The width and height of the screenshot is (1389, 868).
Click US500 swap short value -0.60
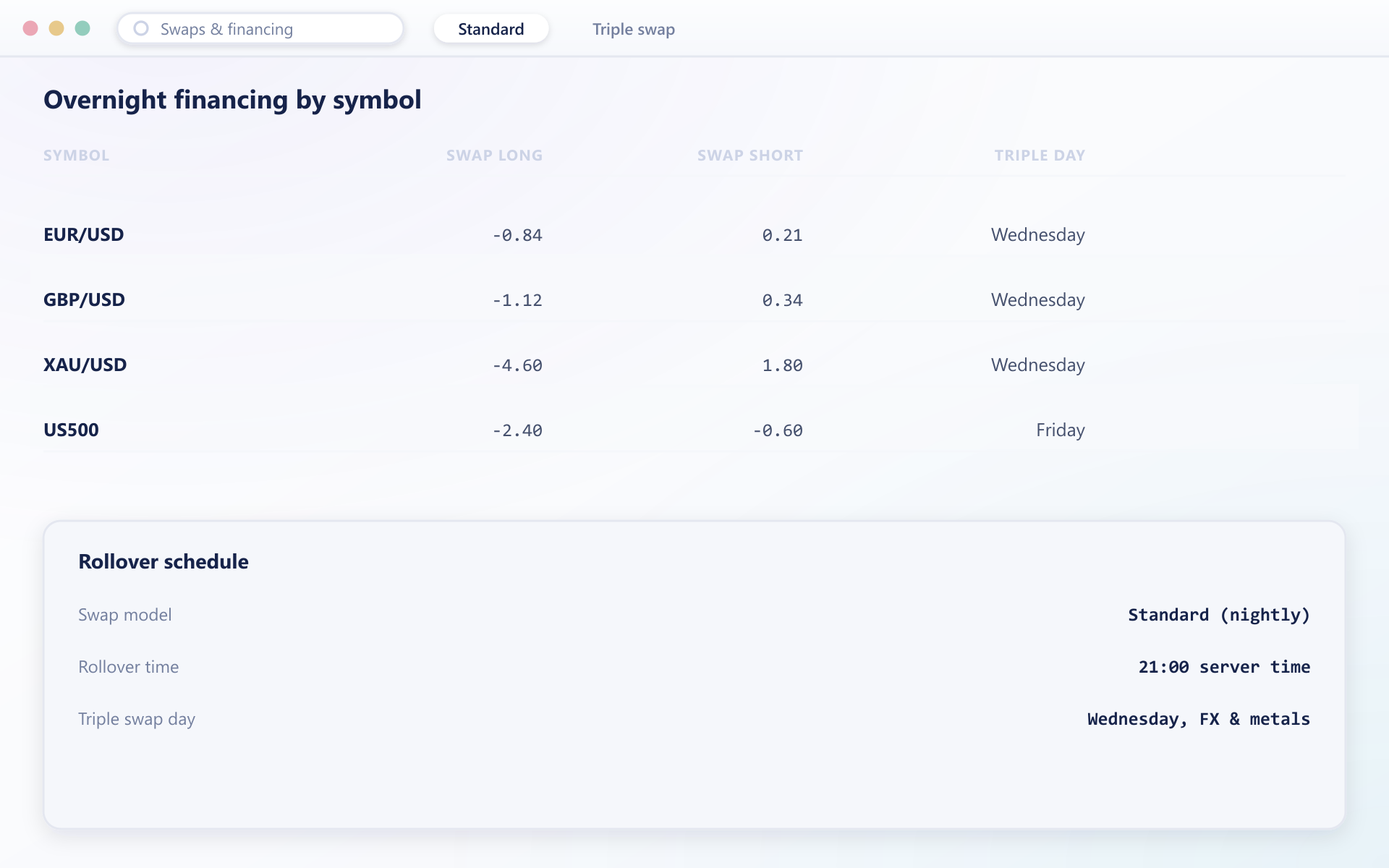tap(778, 430)
